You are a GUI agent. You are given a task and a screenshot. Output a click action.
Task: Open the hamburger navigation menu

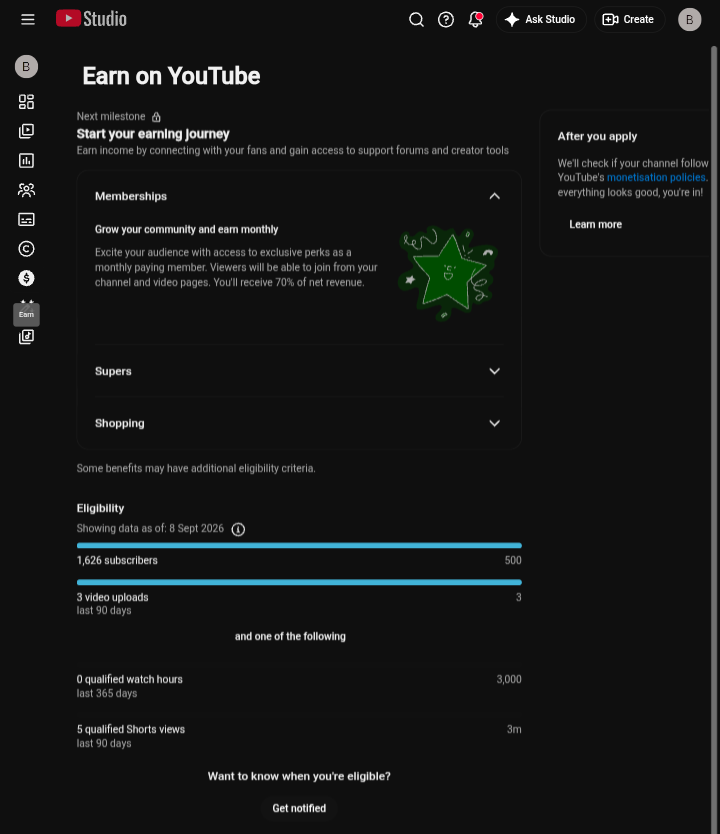pyautogui.click(x=28, y=20)
